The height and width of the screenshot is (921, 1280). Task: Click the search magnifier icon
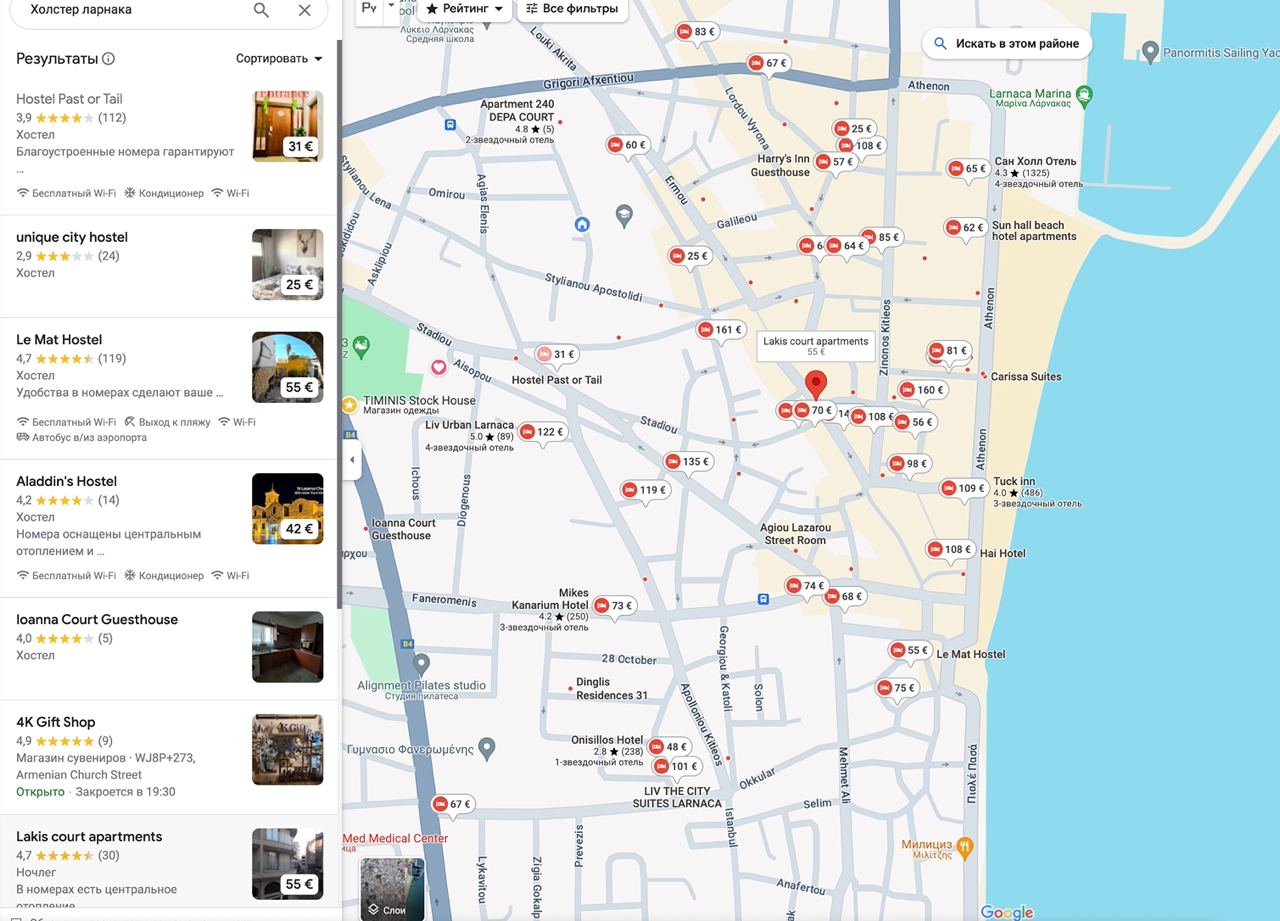click(x=261, y=10)
